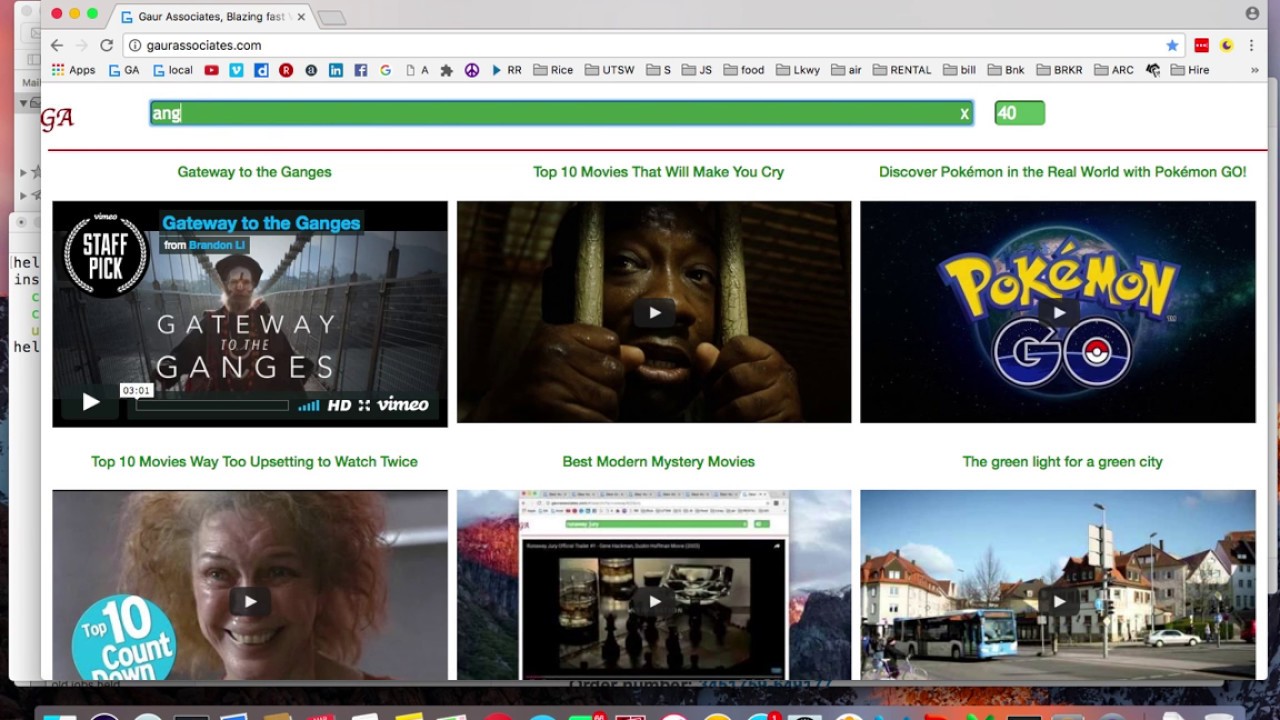
Task: Open 'Best Modern Mystery Movies' title link
Action: [658, 461]
